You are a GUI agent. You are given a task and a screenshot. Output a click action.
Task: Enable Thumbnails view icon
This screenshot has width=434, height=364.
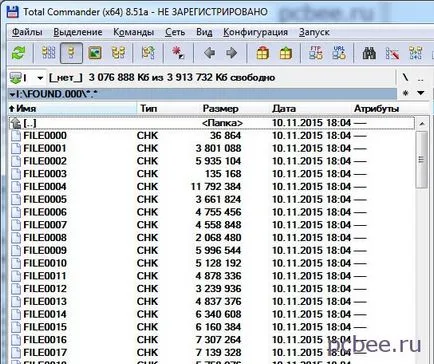click(x=95, y=53)
